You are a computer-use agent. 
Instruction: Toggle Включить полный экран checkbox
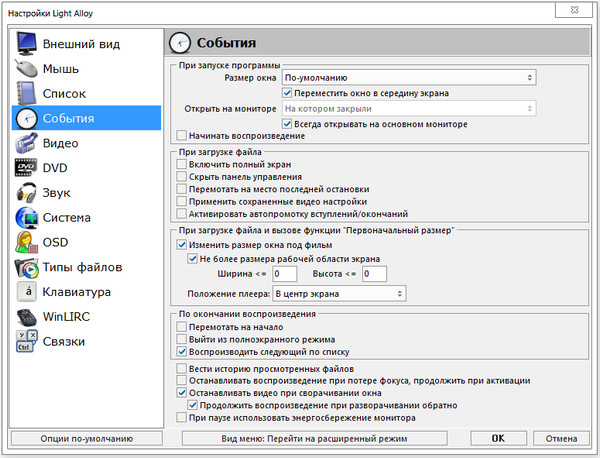pyautogui.click(x=180, y=163)
